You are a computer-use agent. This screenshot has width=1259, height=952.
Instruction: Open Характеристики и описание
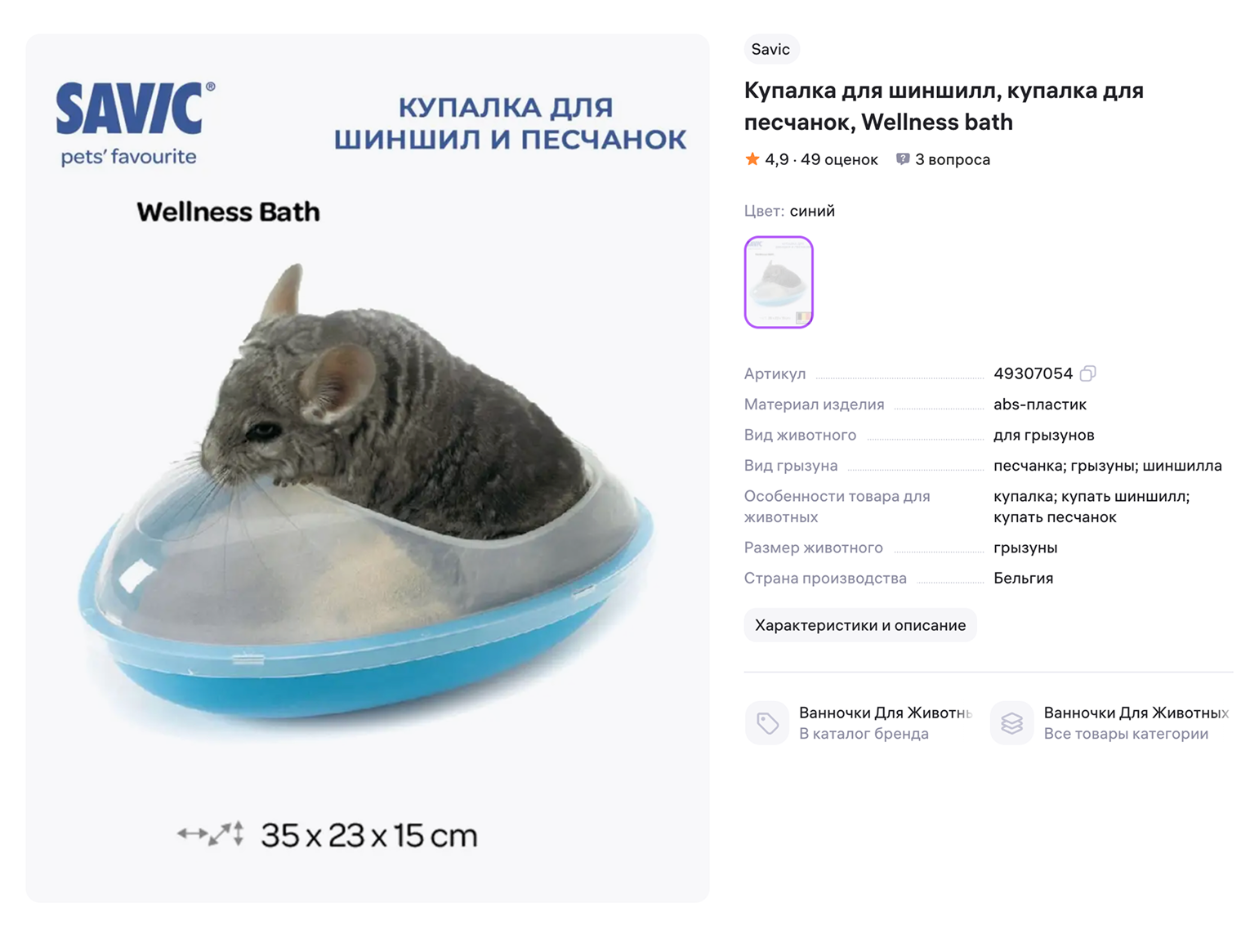pyautogui.click(x=859, y=625)
